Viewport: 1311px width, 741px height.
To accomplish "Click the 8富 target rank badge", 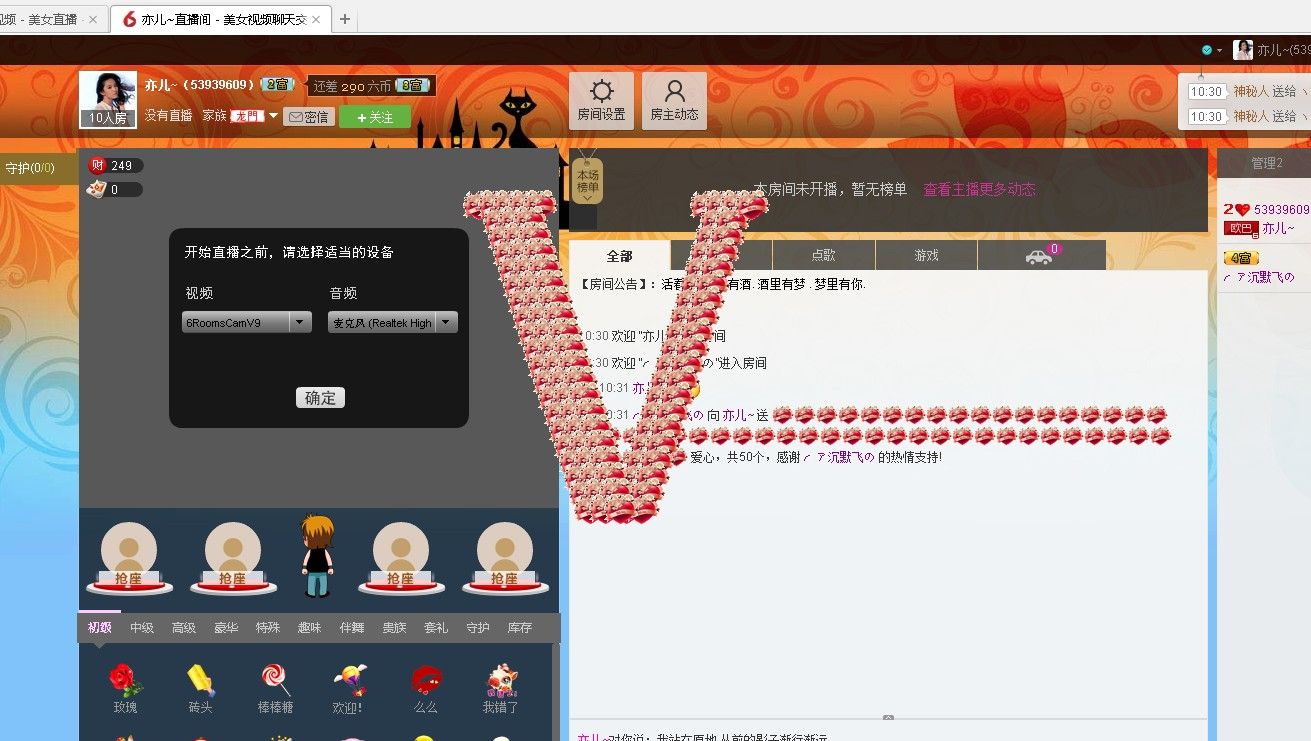I will click(413, 86).
